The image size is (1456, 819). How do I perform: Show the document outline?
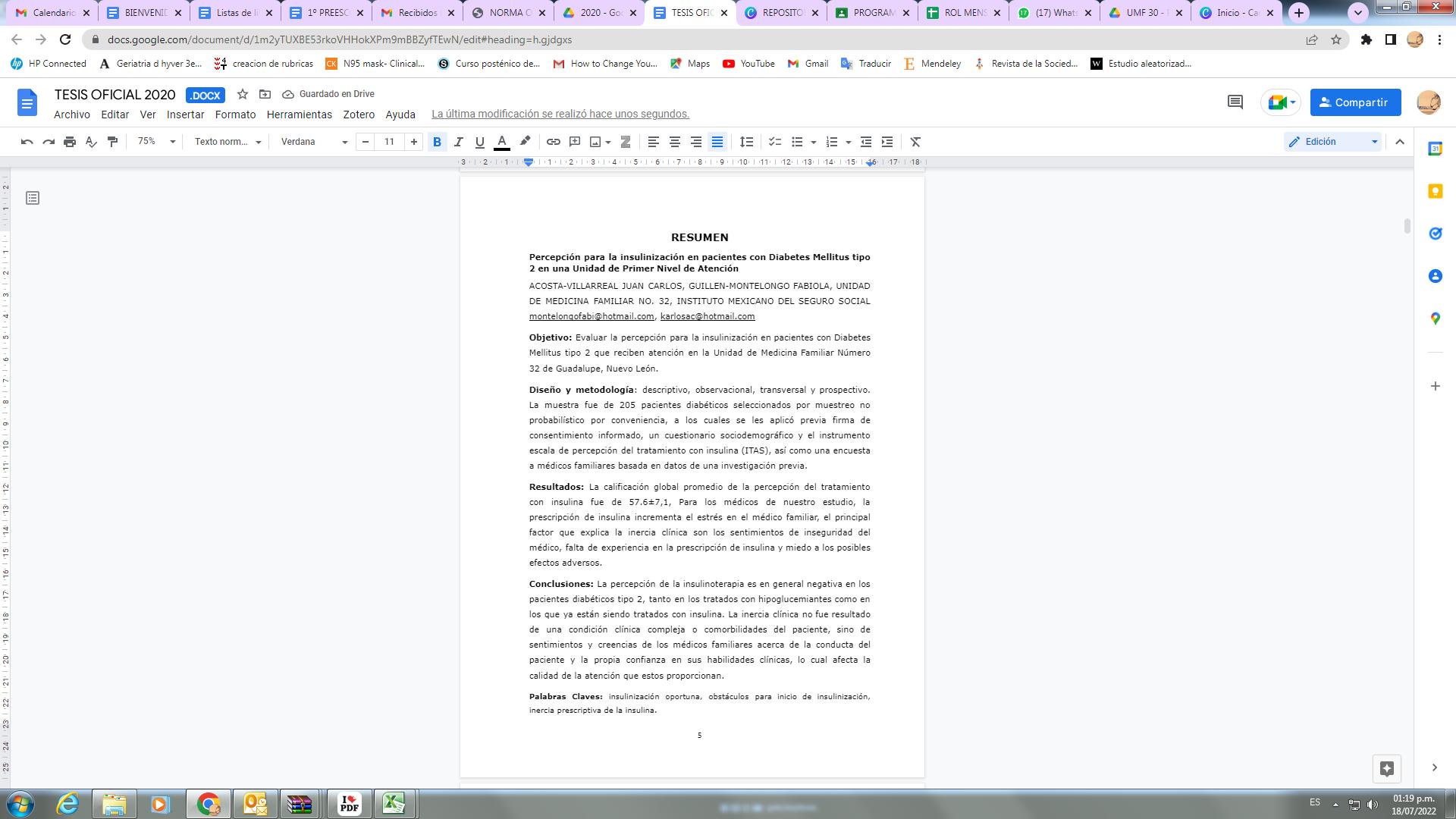pos(33,198)
